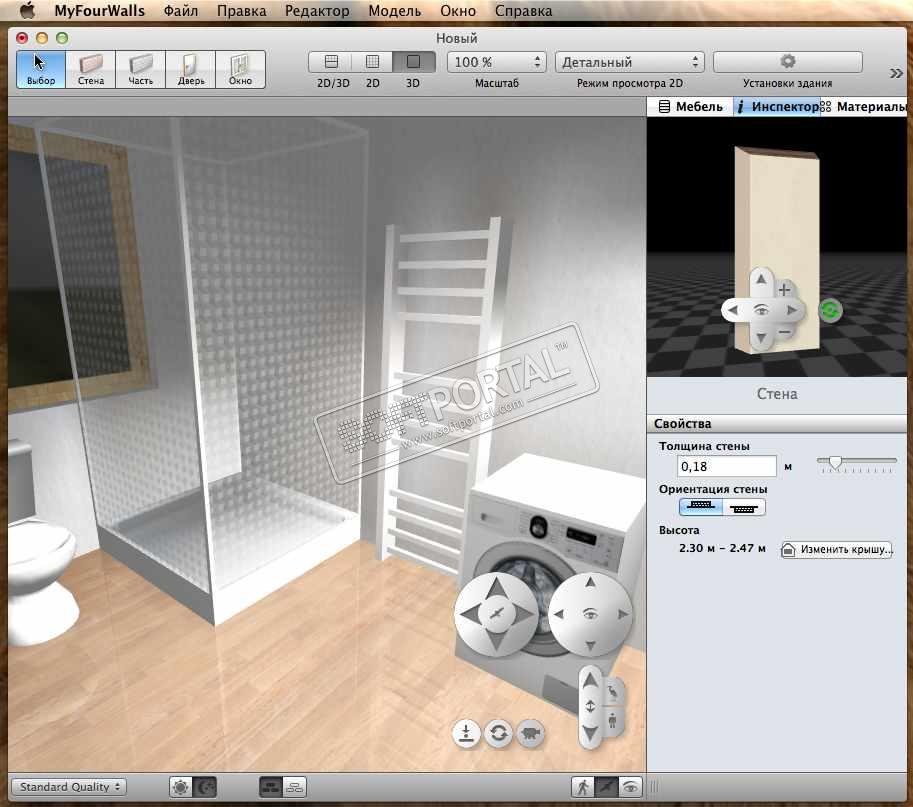Open the Мебель tab
913x807 pixels.
(x=691, y=107)
